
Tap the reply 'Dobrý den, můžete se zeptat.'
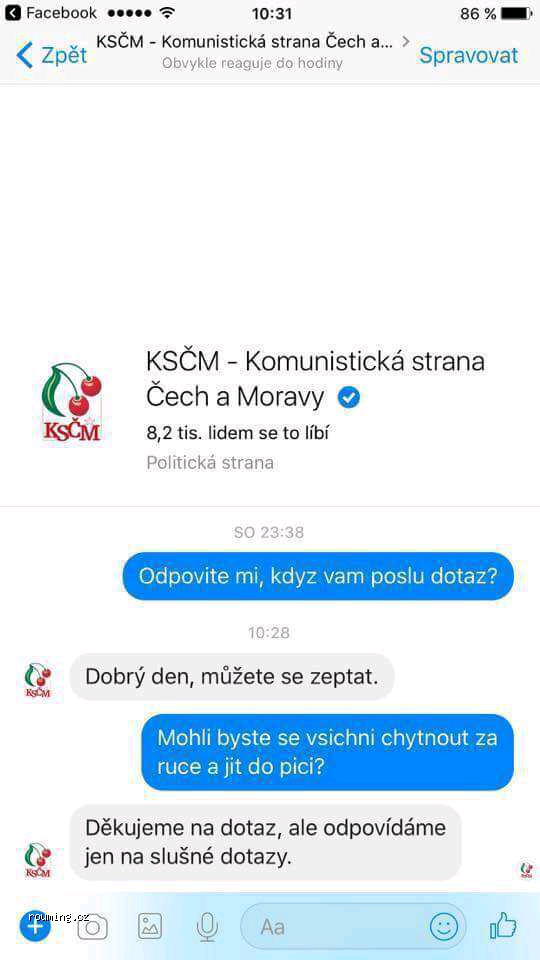pyautogui.click(x=232, y=677)
